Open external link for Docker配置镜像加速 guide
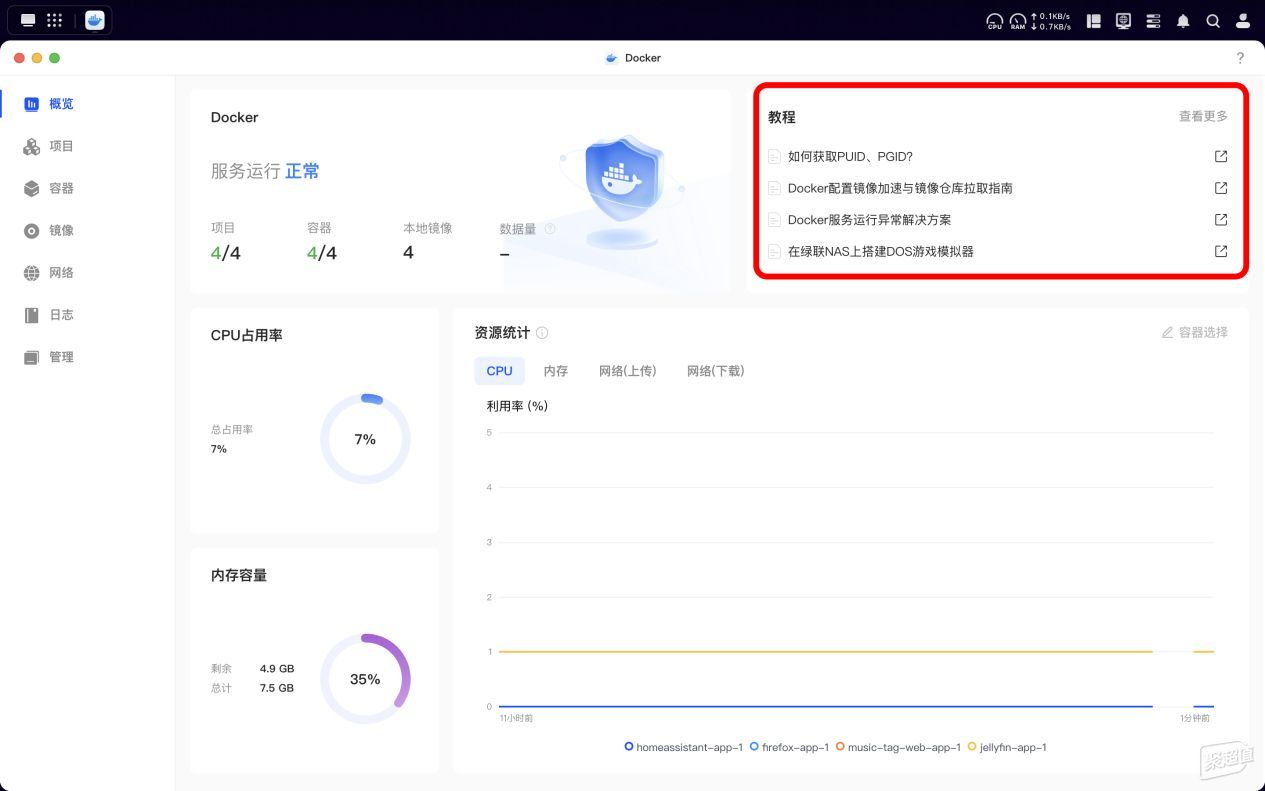The height and width of the screenshot is (791, 1265). (1221, 188)
